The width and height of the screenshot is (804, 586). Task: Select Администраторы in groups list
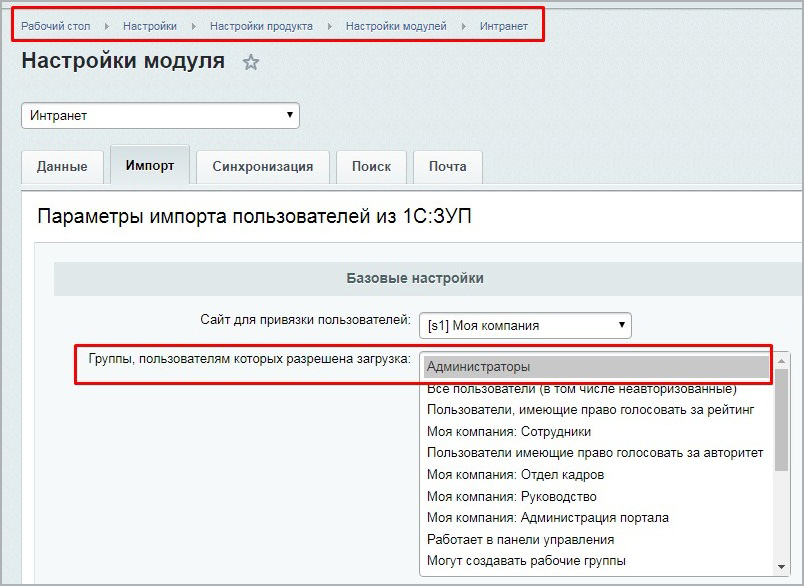click(597, 367)
